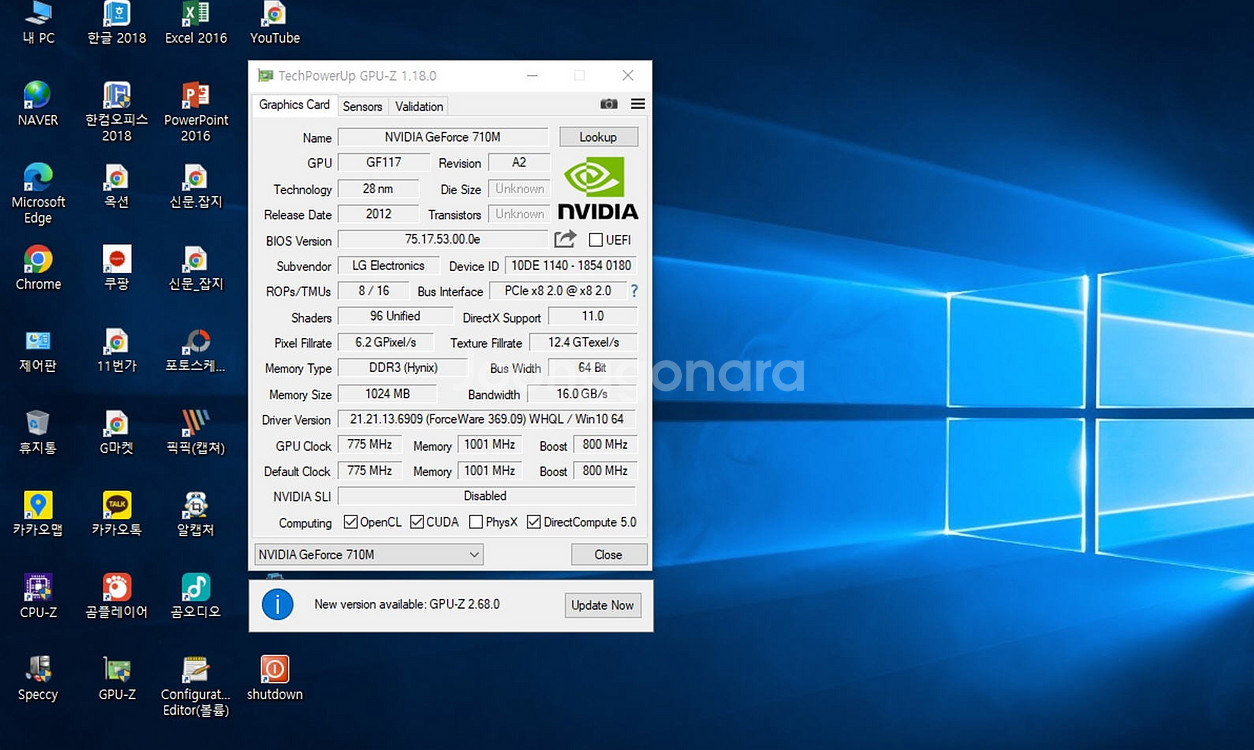Click the Pixel Fillrate field 6.2 GPixel/s
Viewport: 1254px width, 750px height.
pyautogui.click(x=386, y=342)
